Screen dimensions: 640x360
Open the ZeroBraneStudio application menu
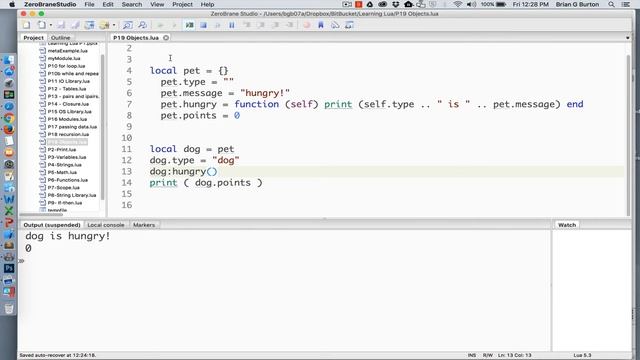click(x=50, y=4)
